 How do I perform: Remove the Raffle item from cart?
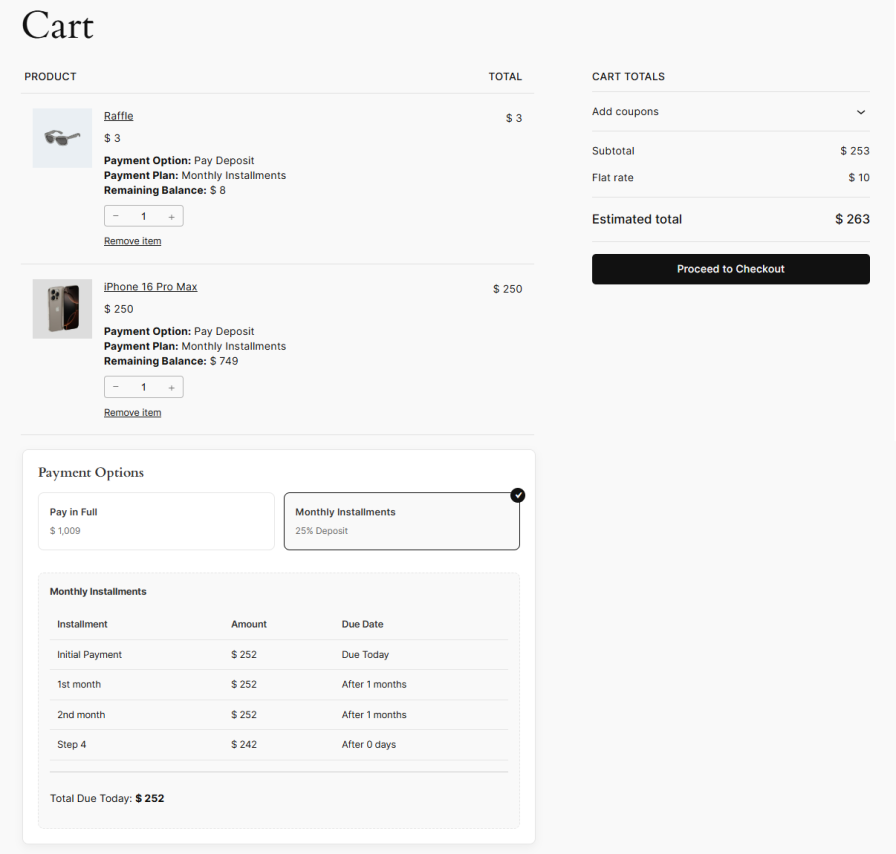[133, 241]
